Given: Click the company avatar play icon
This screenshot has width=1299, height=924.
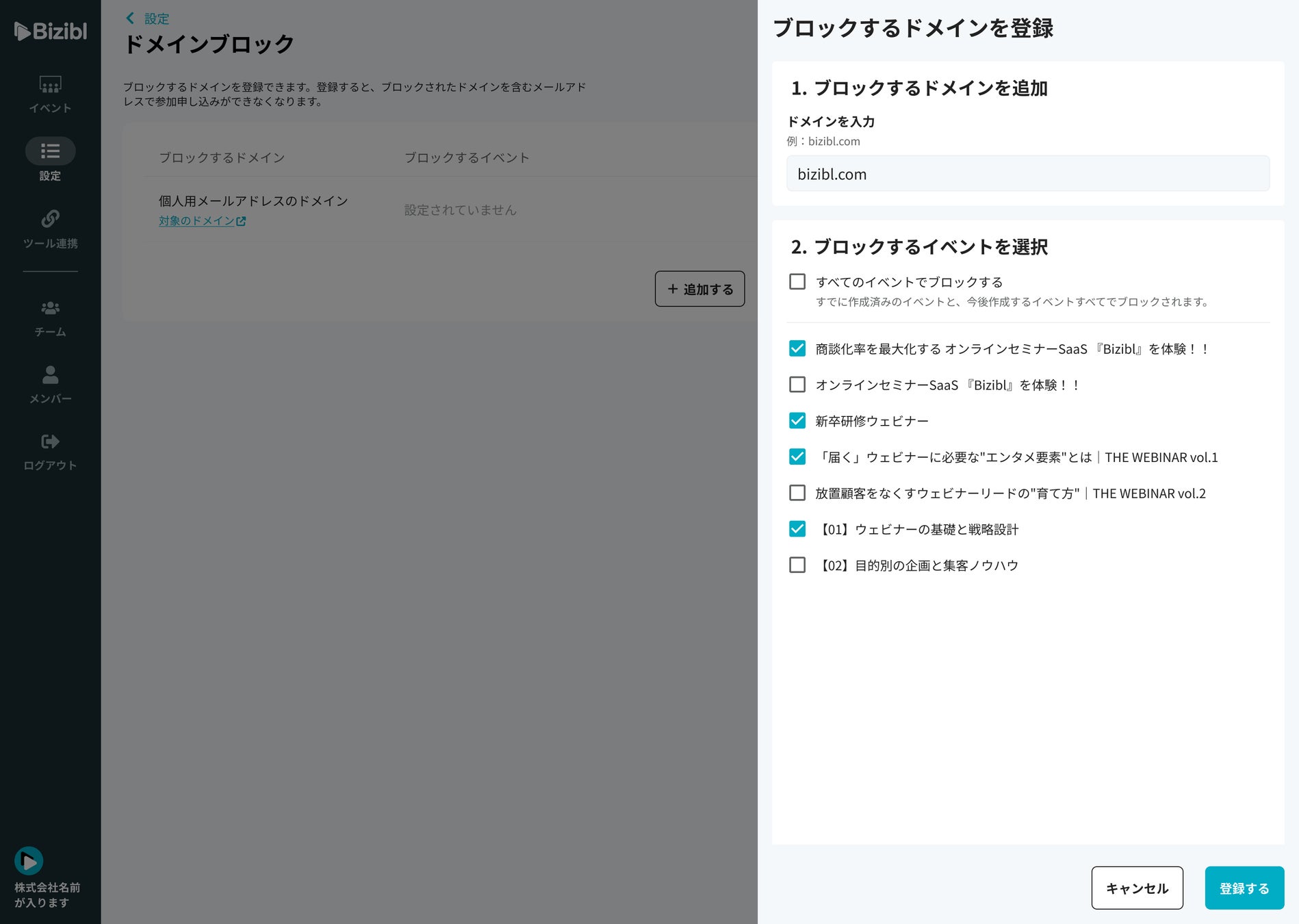Looking at the screenshot, I should point(29,861).
